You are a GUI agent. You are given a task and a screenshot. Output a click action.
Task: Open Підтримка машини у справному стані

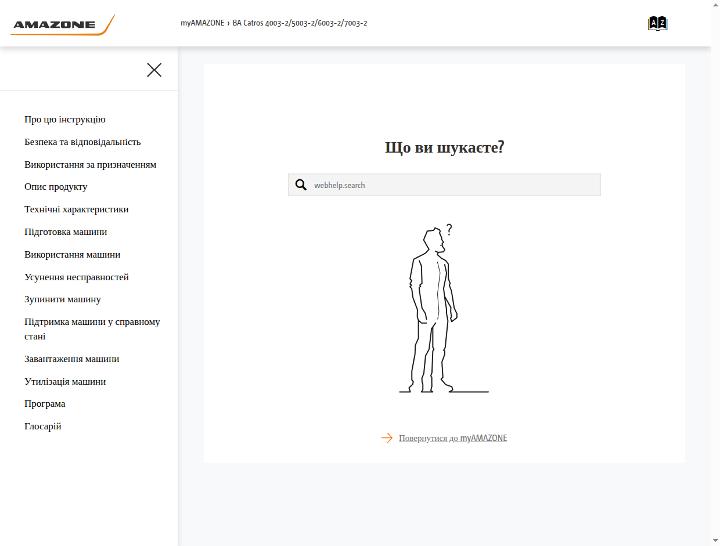click(92, 329)
